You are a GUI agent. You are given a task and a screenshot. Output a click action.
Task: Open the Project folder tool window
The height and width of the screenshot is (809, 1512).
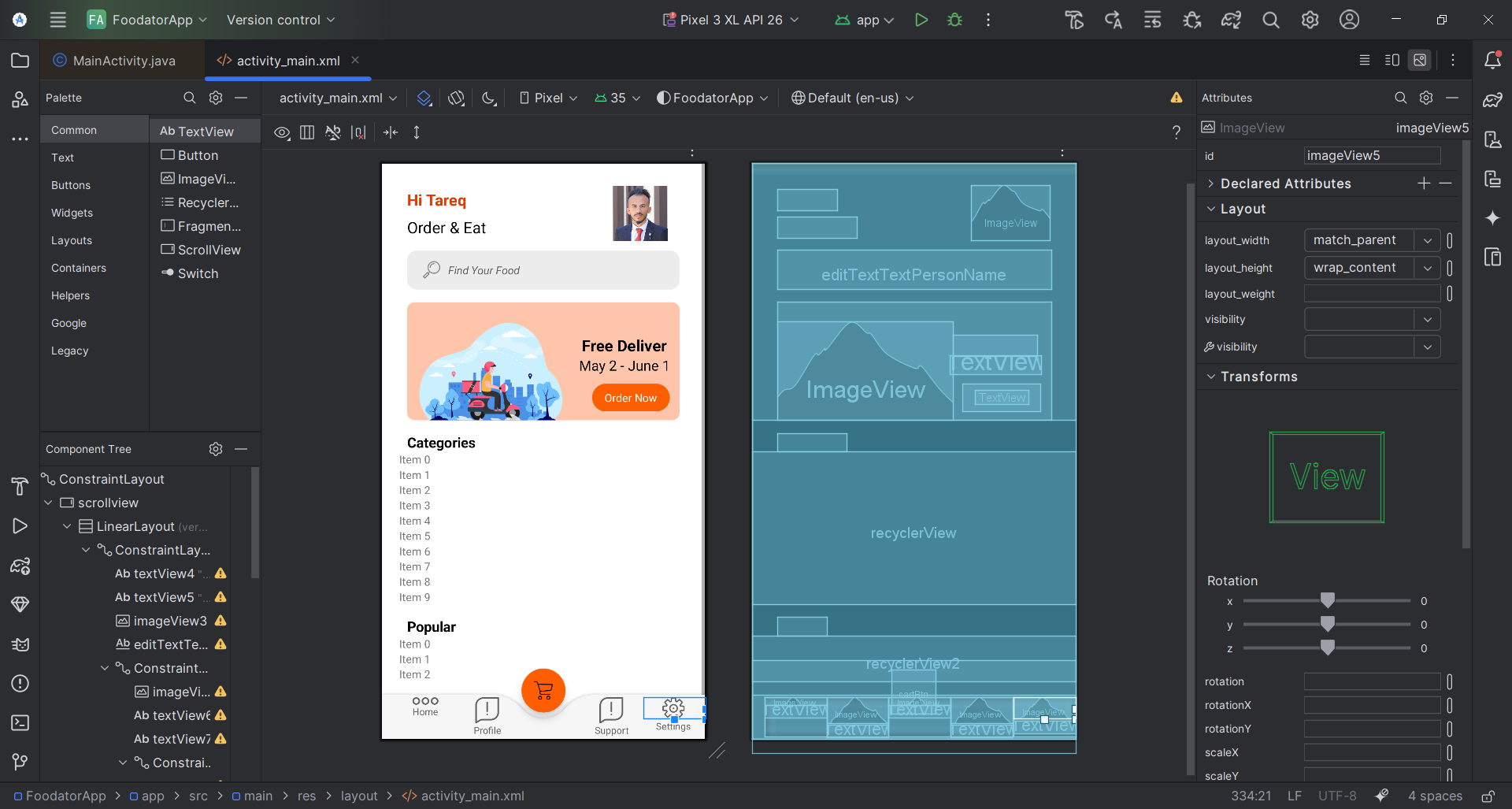20,61
